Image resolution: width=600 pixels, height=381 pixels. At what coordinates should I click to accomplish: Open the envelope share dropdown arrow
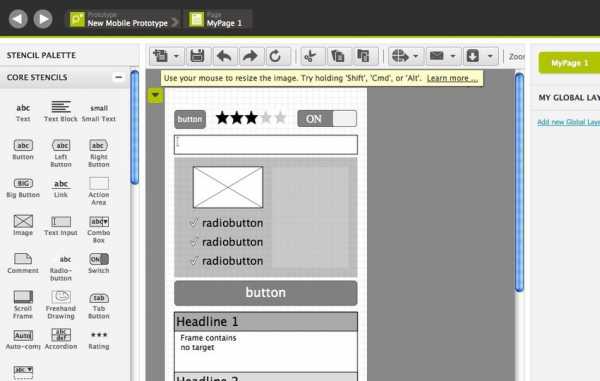pyautogui.click(x=453, y=56)
